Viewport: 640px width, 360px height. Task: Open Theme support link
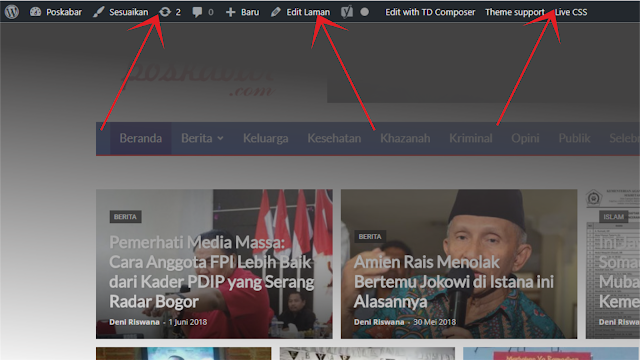(515, 12)
